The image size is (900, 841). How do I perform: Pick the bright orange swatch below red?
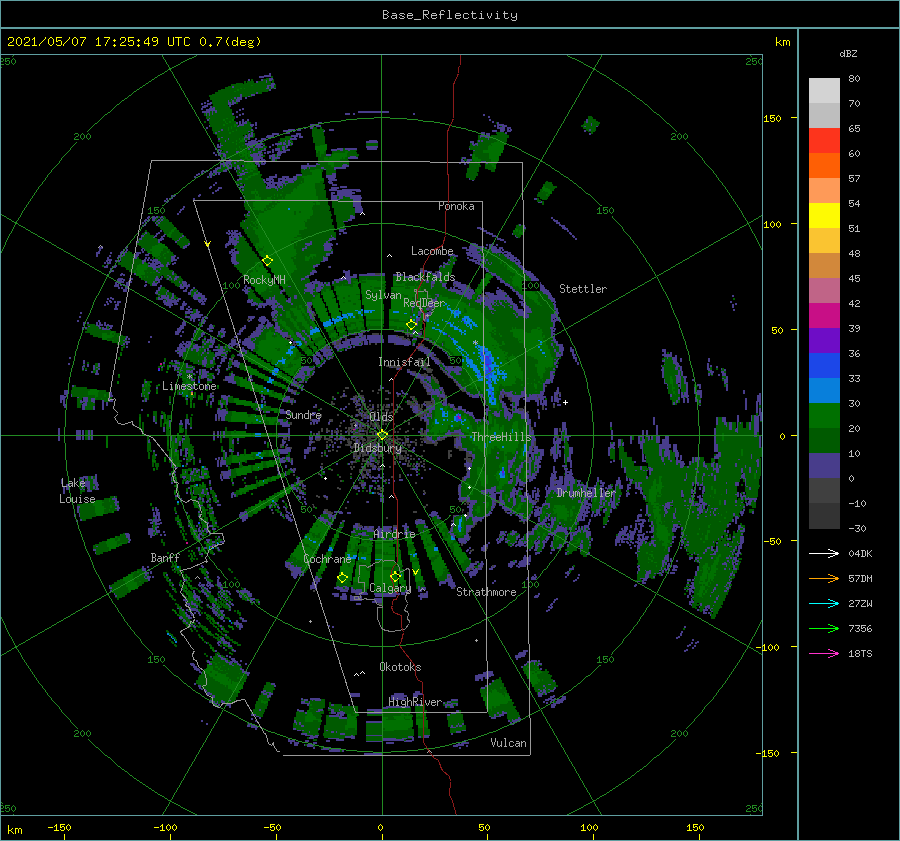pyautogui.click(x=824, y=166)
